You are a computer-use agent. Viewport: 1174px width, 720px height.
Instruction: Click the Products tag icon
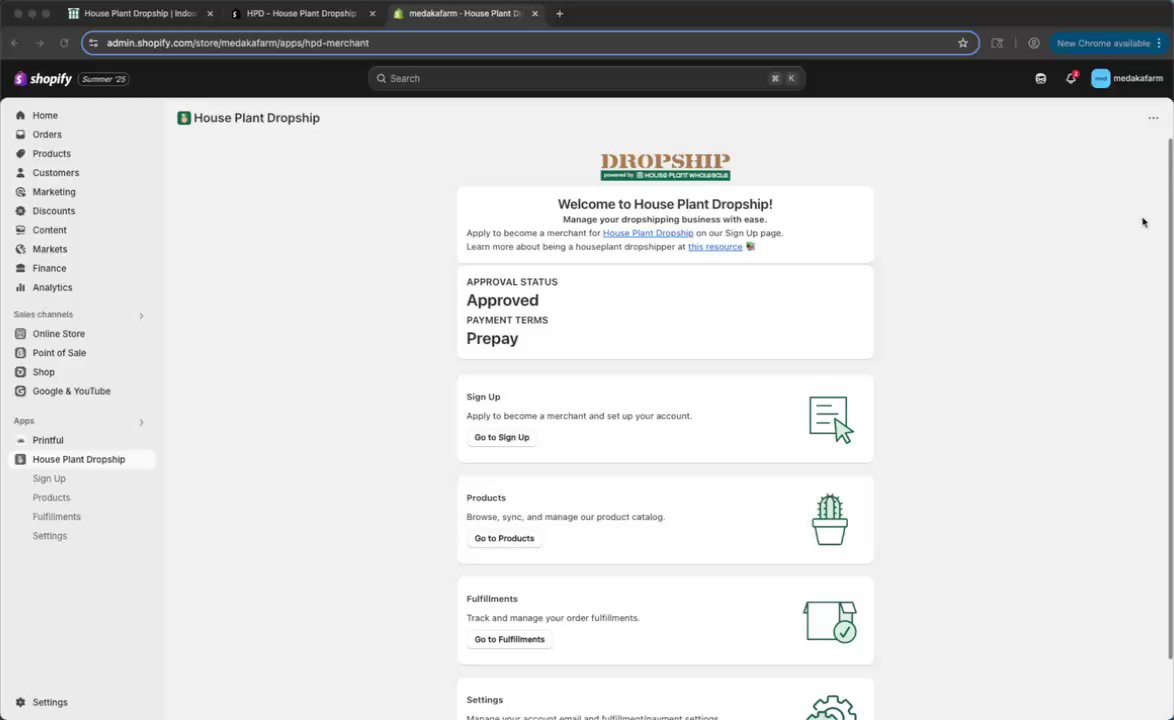(x=20, y=153)
